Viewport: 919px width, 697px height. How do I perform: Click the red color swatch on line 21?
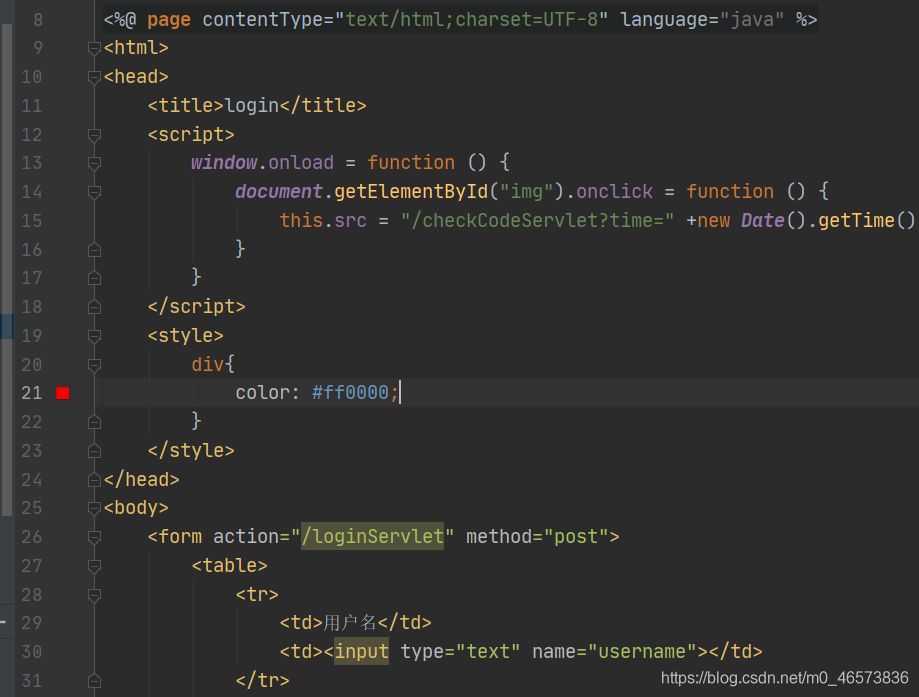point(63,393)
